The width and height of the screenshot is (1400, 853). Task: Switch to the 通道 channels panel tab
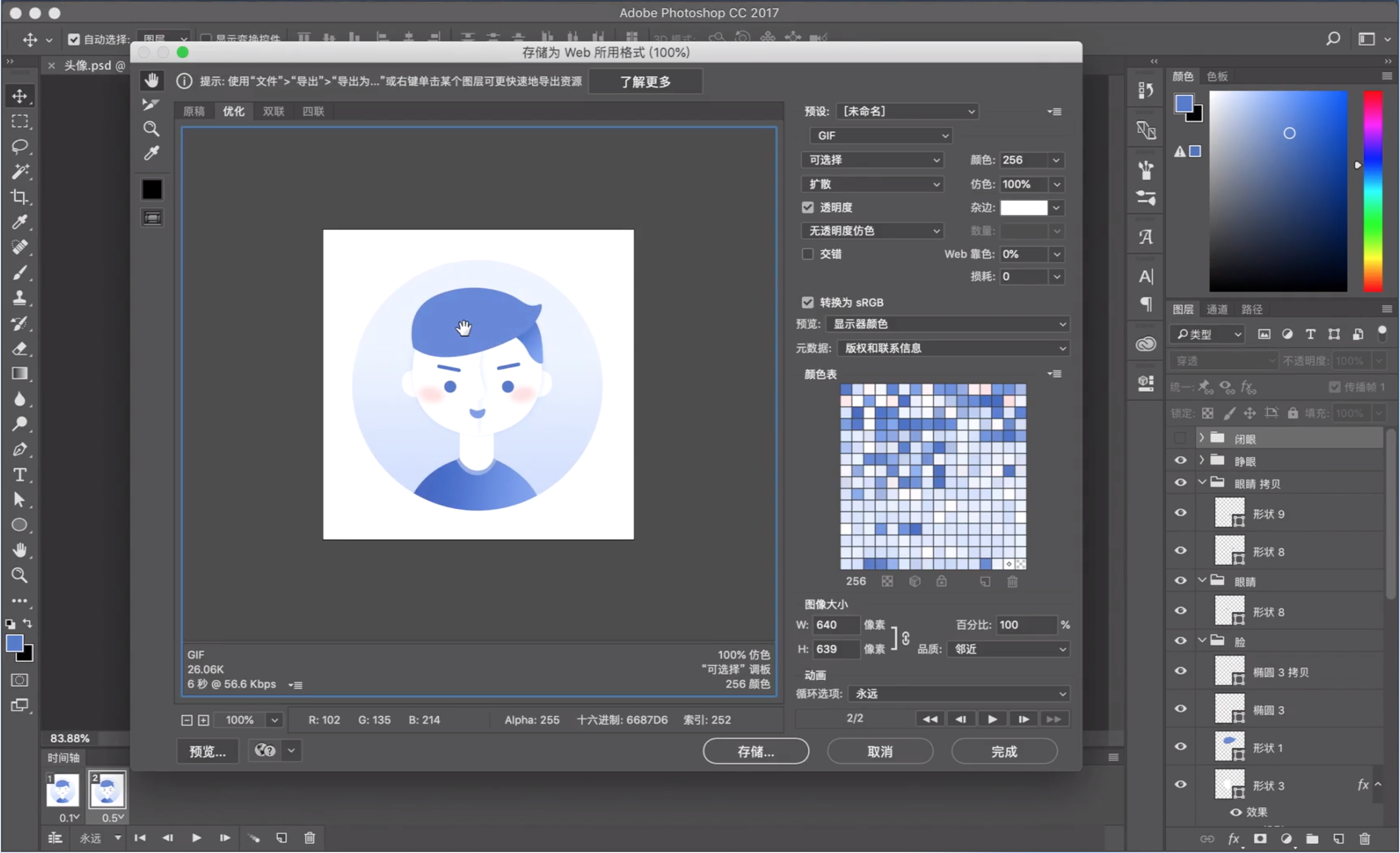click(x=1217, y=309)
